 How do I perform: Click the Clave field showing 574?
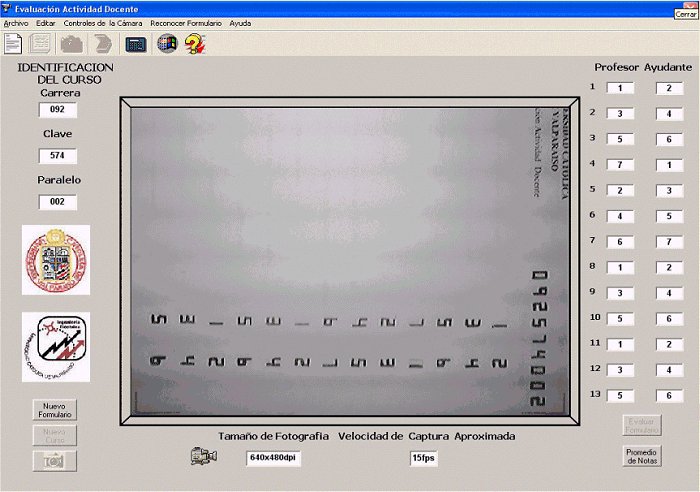tap(57, 156)
